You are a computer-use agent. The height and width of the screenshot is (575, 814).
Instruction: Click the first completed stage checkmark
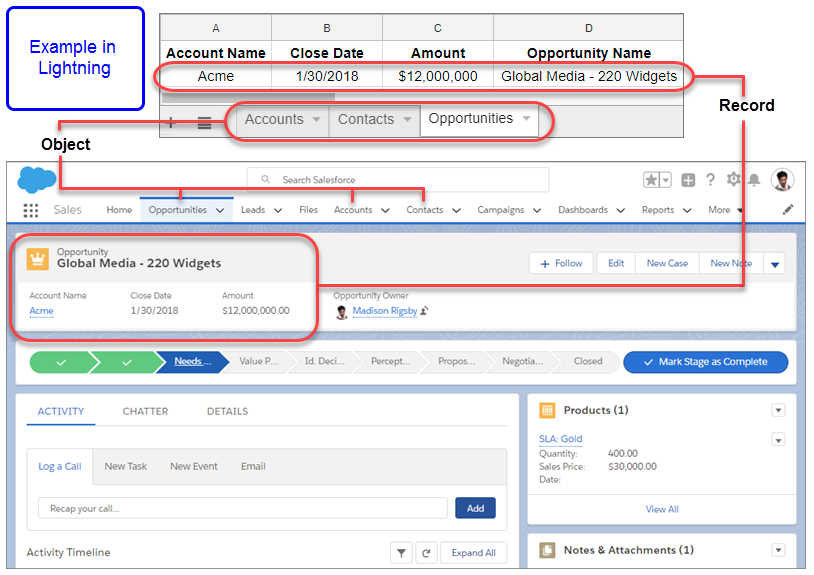pos(61,362)
